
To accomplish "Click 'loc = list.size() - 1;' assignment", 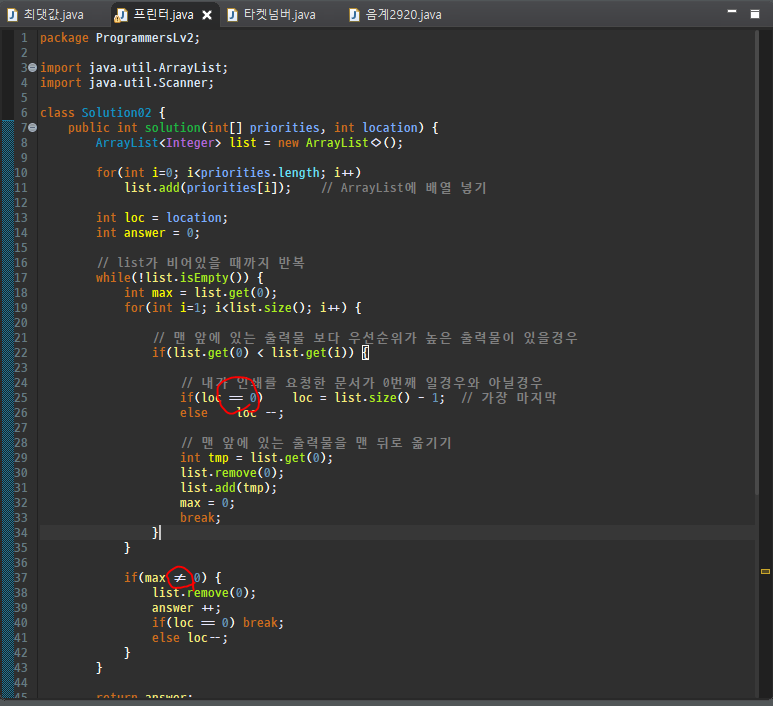I will [368, 398].
